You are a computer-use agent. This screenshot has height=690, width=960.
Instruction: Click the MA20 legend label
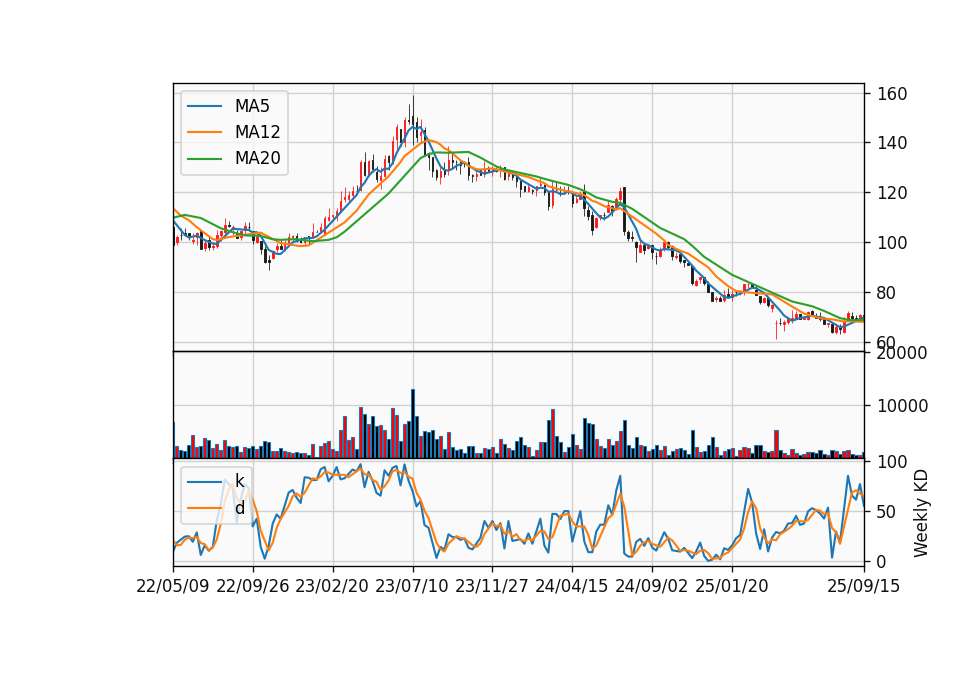click(x=257, y=158)
